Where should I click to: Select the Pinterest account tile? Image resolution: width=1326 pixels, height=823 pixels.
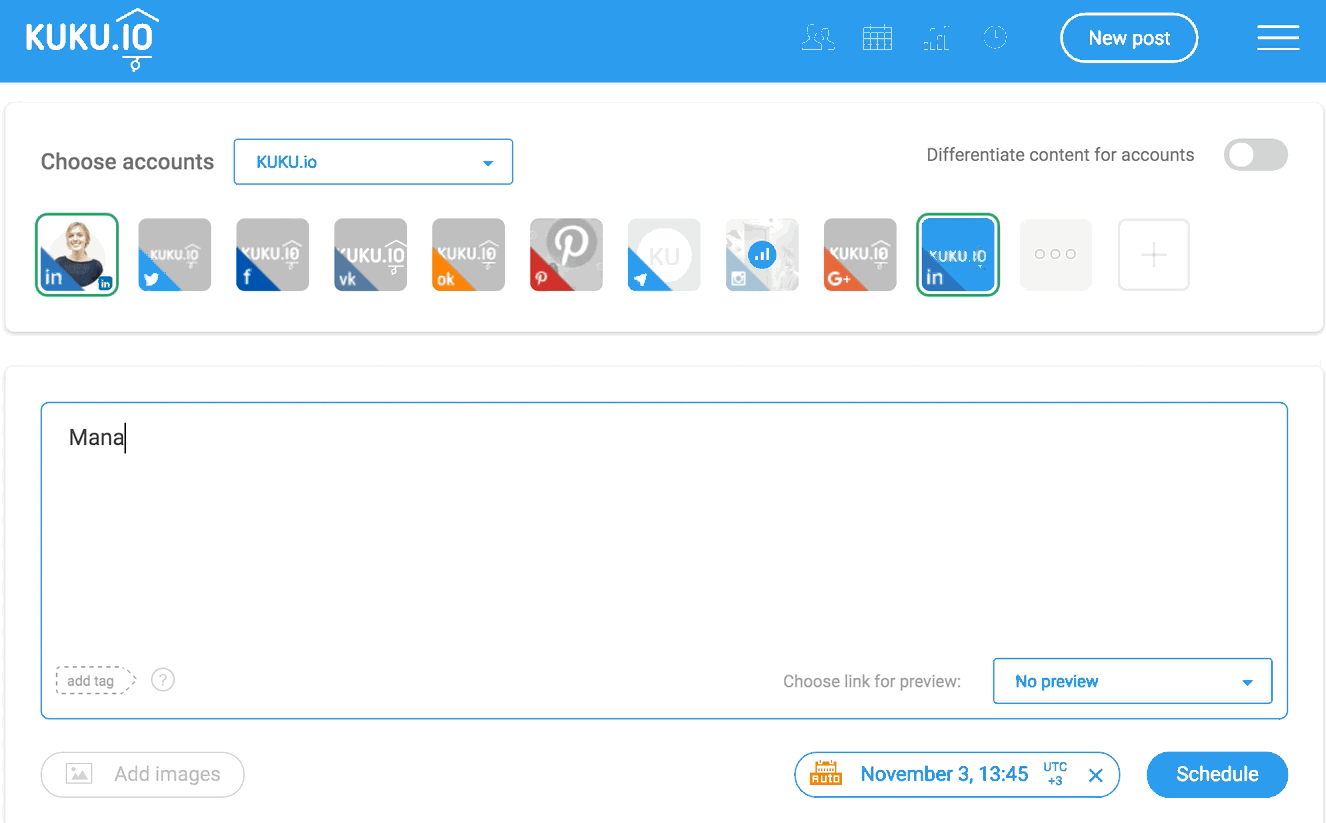coord(566,255)
